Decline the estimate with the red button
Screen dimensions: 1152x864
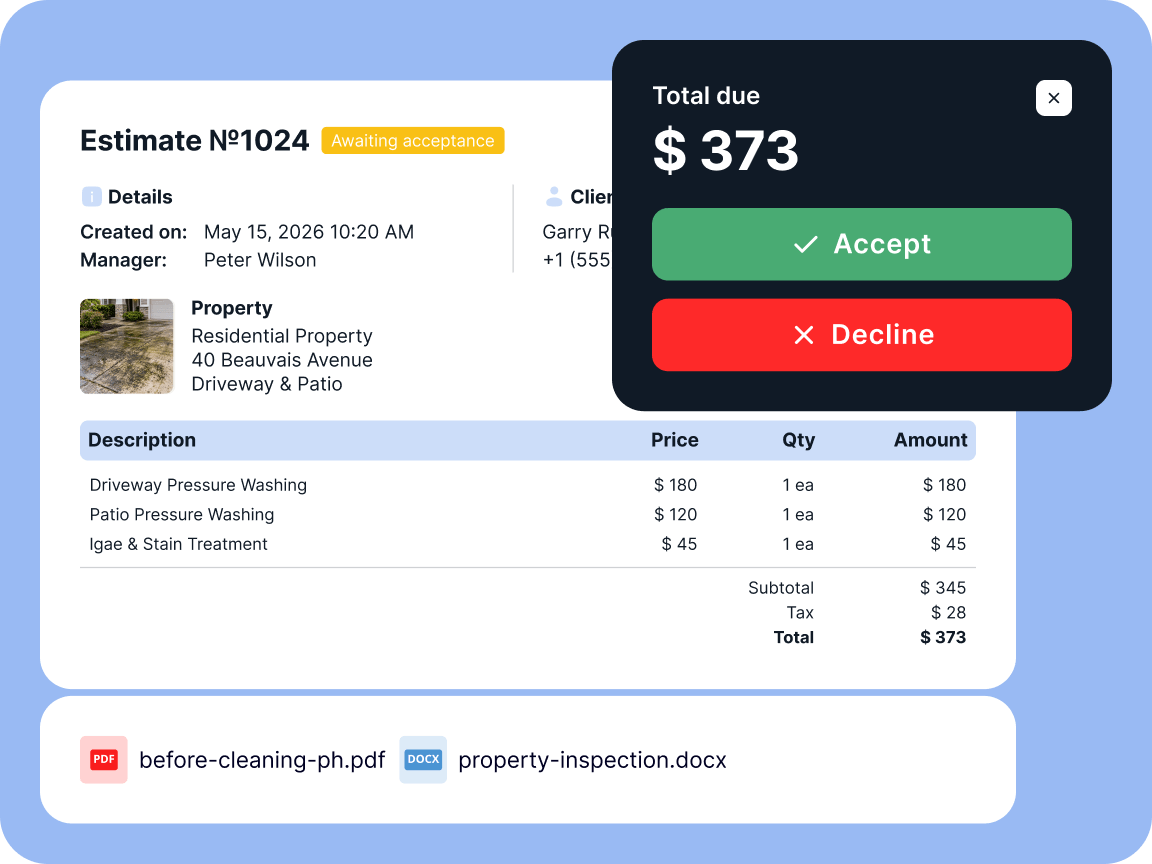[861, 335]
